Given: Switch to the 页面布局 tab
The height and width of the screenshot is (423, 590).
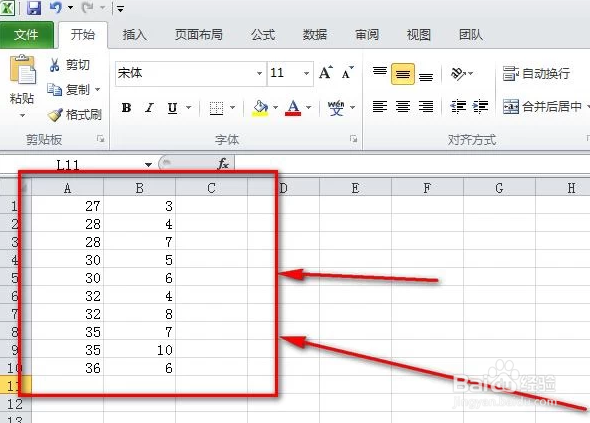Looking at the screenshot, I should [x=198, y=35].
